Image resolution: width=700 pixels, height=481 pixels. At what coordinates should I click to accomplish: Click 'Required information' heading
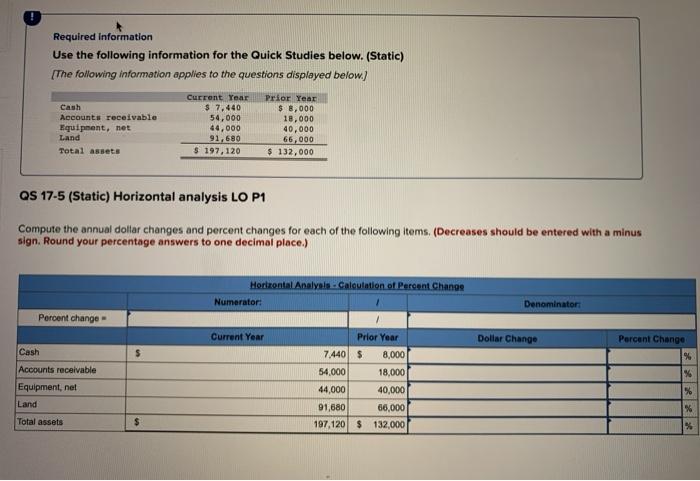tap(103, 37)
